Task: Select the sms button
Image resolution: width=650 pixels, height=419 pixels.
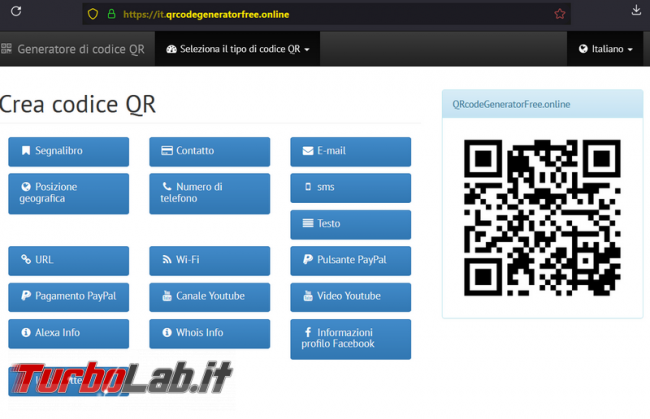Action: tap(350, 188)
